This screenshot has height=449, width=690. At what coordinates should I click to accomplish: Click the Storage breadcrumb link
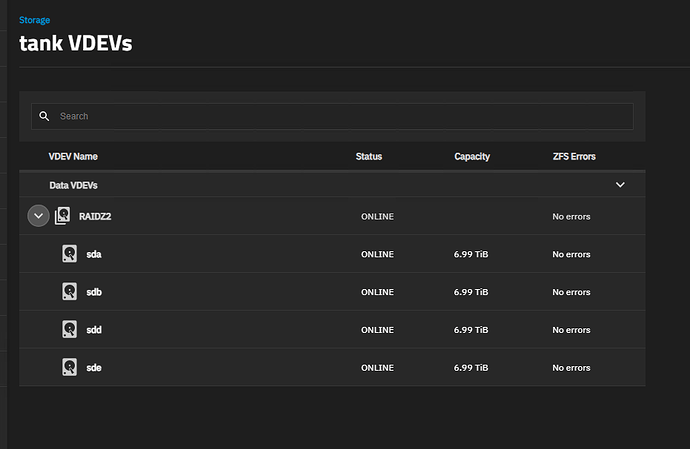34,19
